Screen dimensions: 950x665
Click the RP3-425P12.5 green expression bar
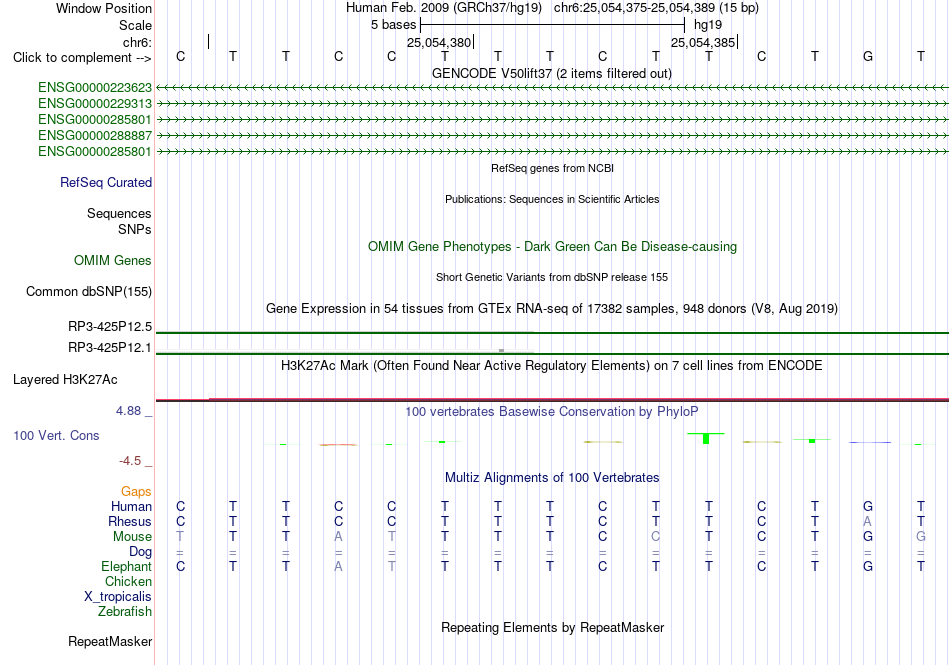[552, 332]
